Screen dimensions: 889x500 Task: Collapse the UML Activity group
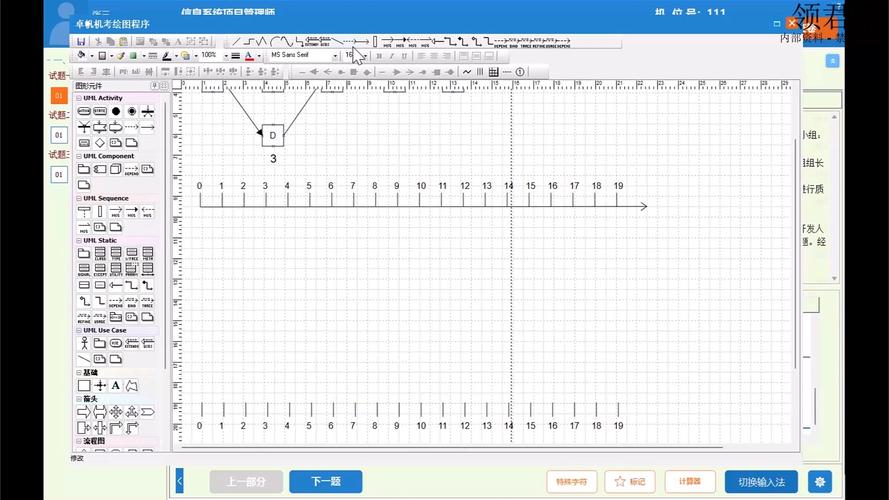79,98
